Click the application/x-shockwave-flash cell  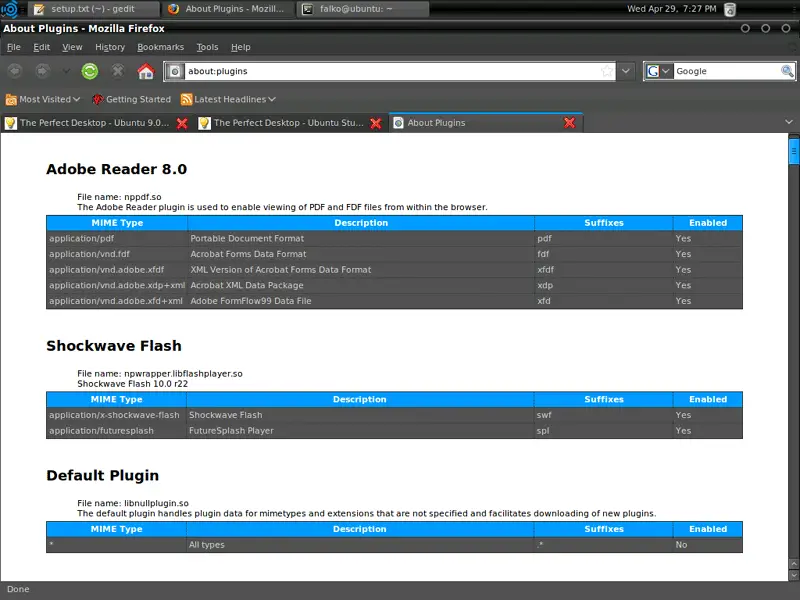click(116, 415)
